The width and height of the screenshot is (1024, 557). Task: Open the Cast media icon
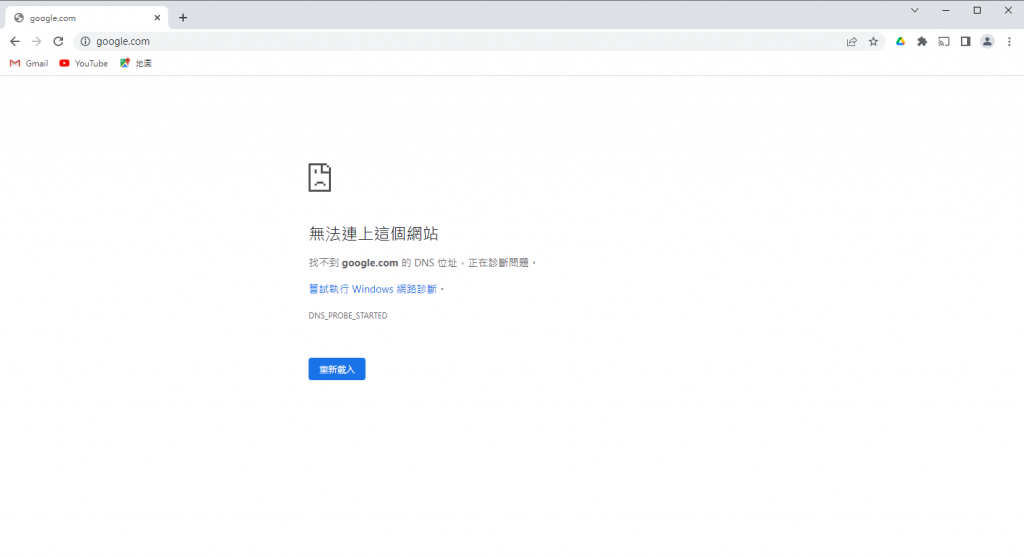point(944,41)
